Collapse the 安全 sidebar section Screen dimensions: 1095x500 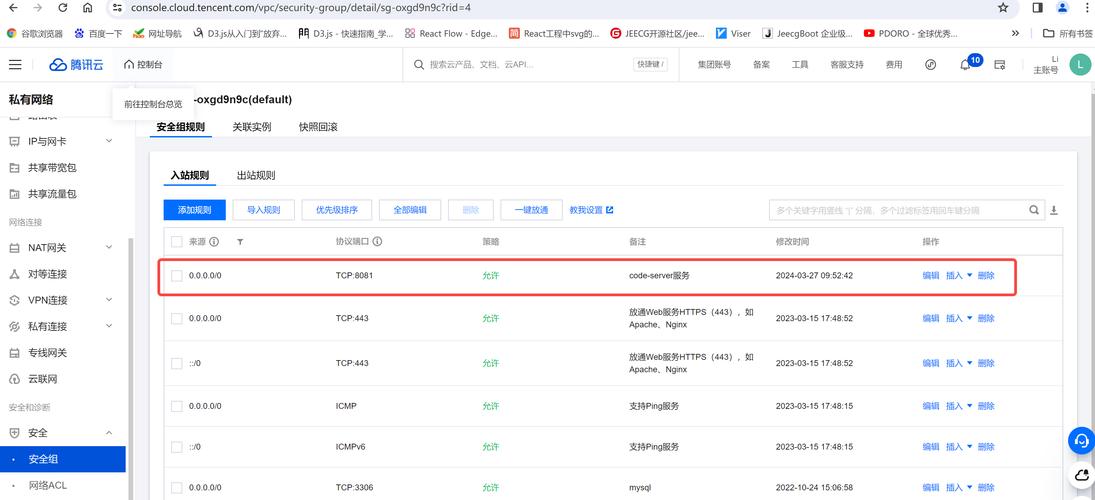click(x=109, y=433)
